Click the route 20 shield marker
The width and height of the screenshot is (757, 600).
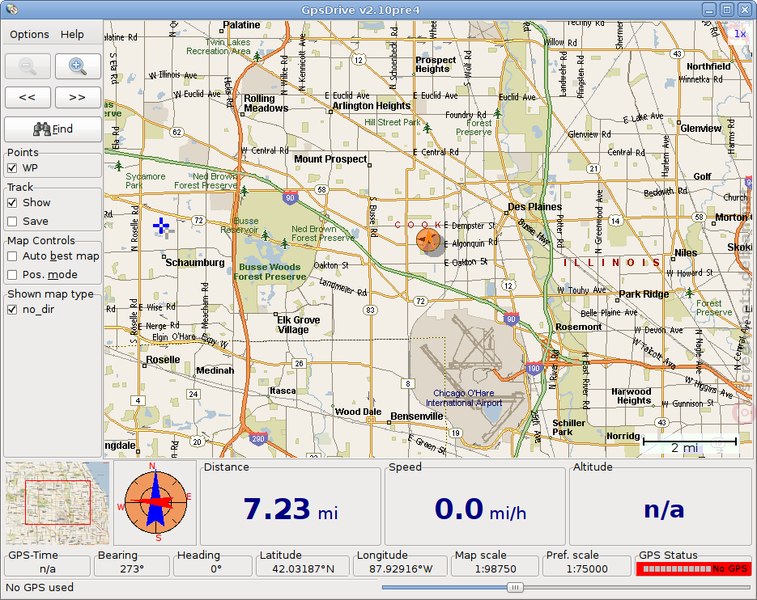coord(197,441)
